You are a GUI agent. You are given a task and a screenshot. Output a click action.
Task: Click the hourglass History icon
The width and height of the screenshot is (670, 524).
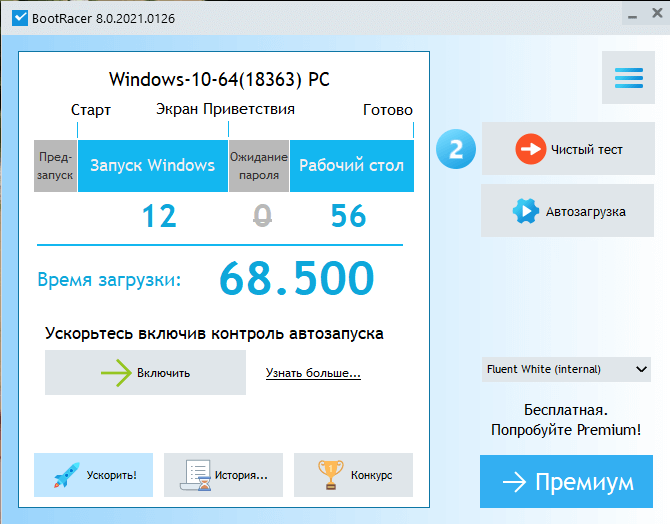196,475
